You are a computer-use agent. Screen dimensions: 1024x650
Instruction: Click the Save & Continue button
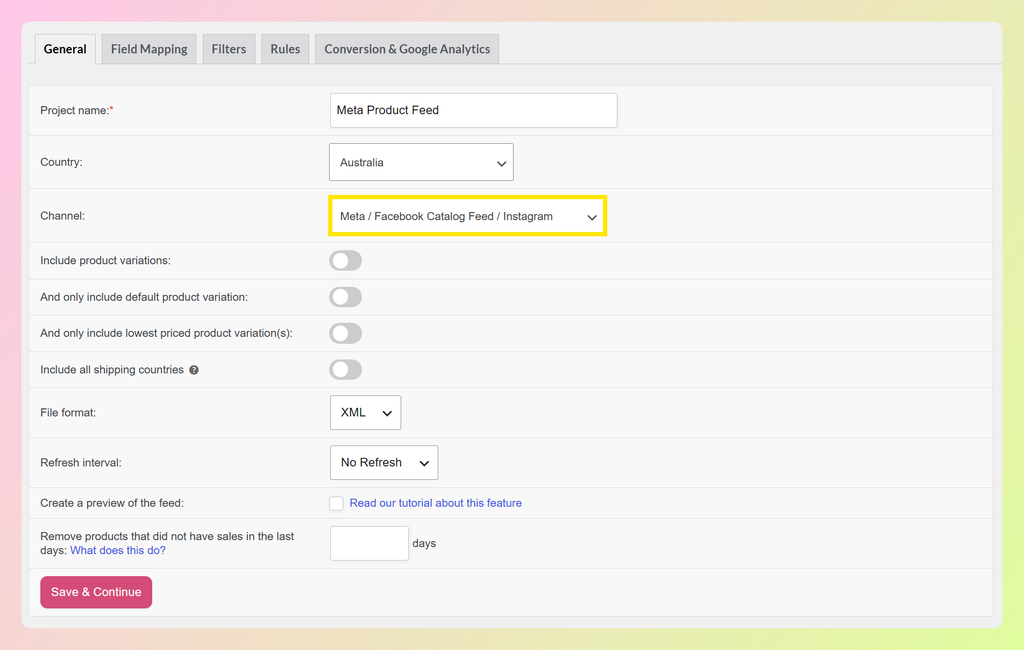(96, 592)
